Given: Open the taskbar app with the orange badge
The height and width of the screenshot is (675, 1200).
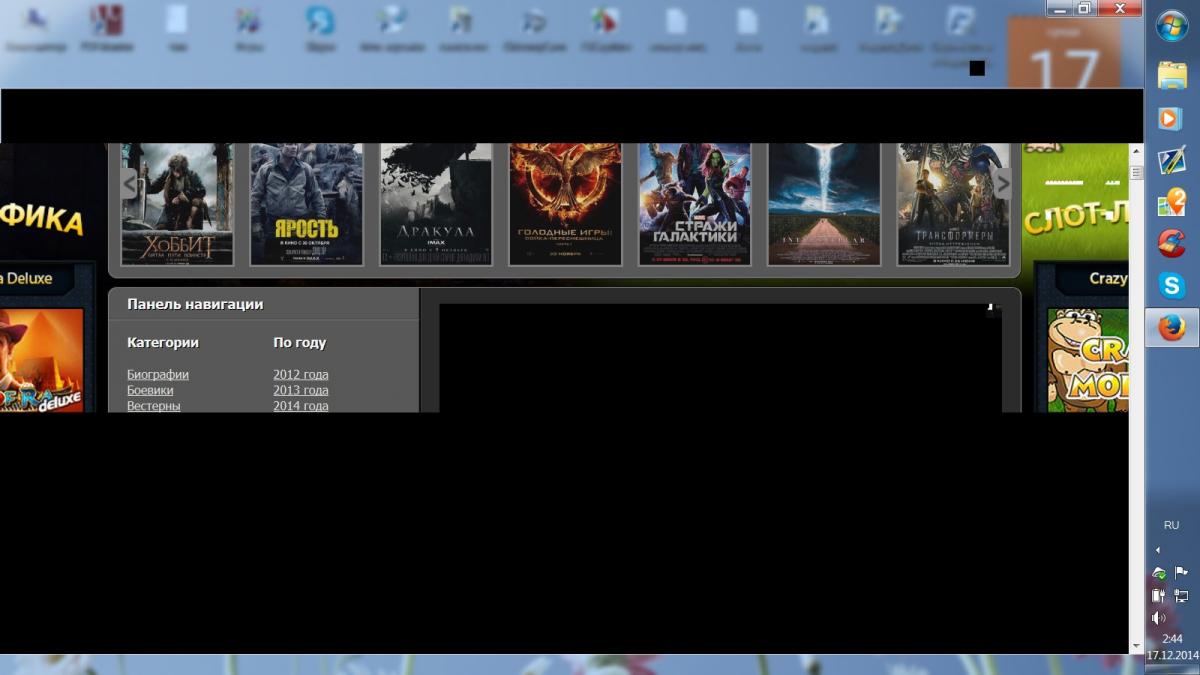Looking at the screenshot, I should pos(1171,202).
